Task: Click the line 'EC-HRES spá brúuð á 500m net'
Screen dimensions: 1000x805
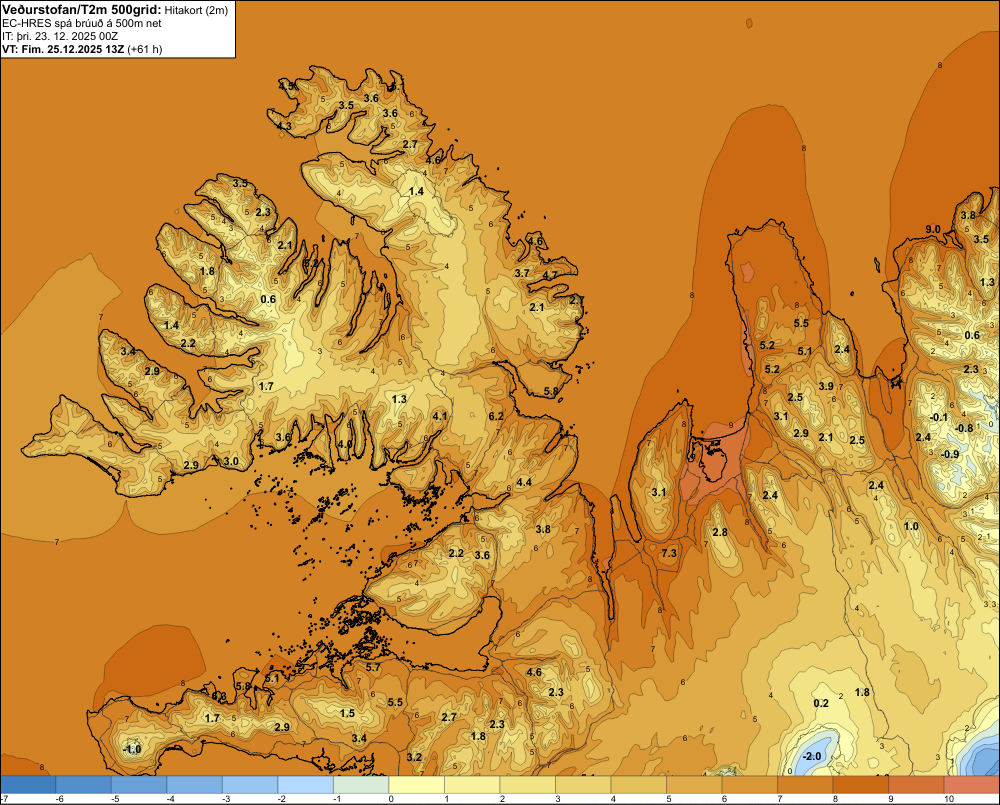Action: point(82,23)
